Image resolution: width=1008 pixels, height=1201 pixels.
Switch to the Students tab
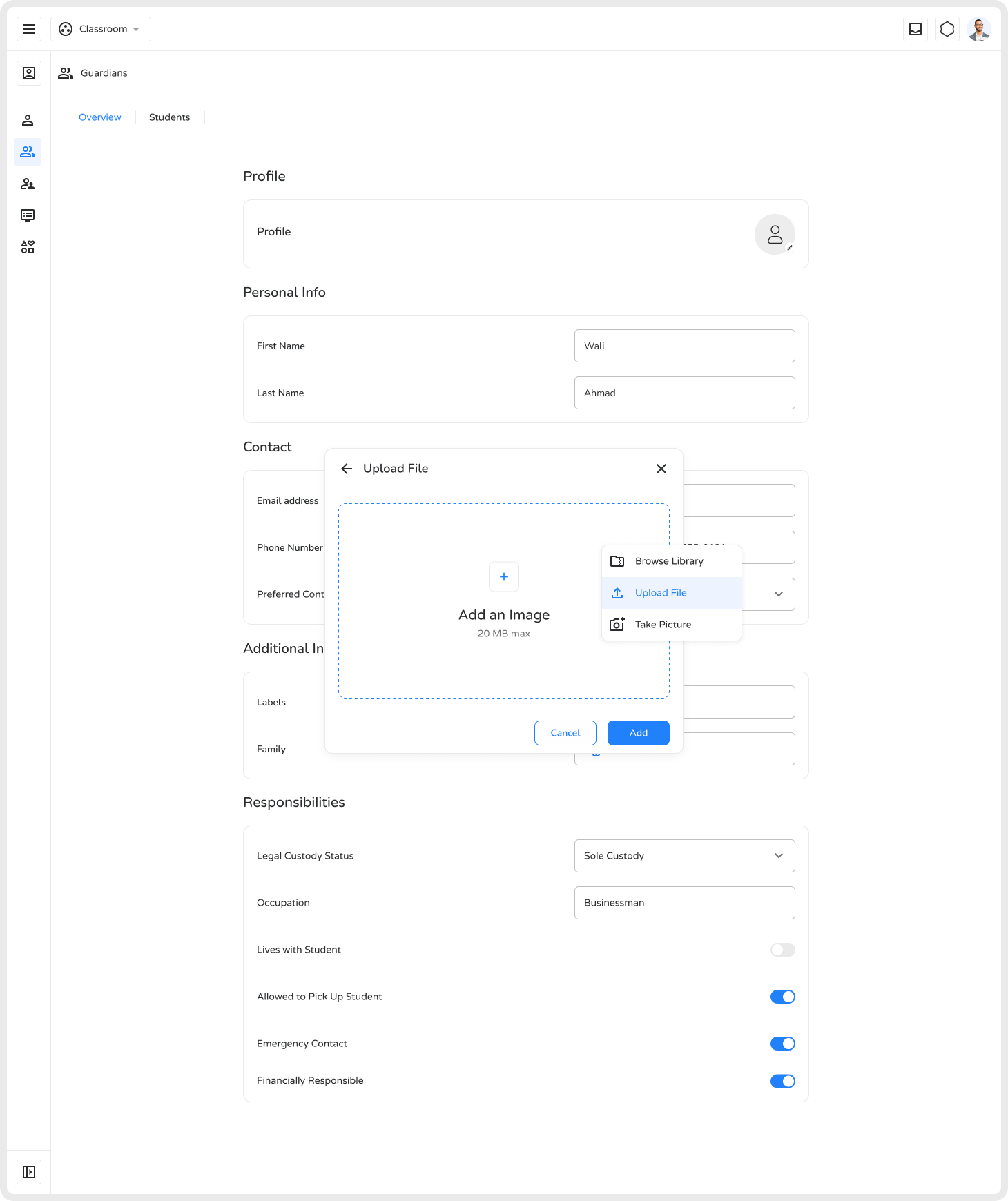tap(169, 117)
